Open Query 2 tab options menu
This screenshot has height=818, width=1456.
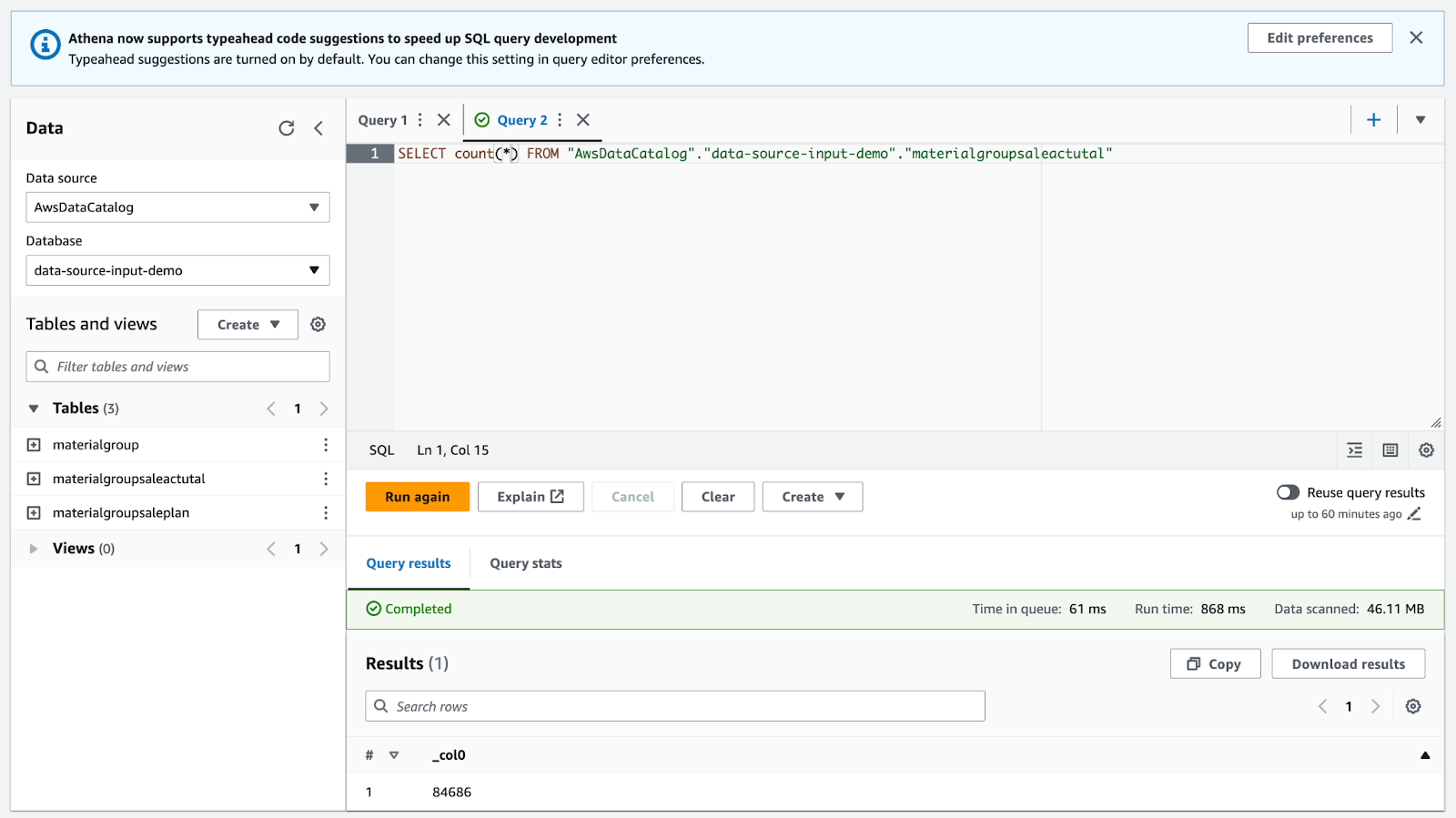click(560, 120)
